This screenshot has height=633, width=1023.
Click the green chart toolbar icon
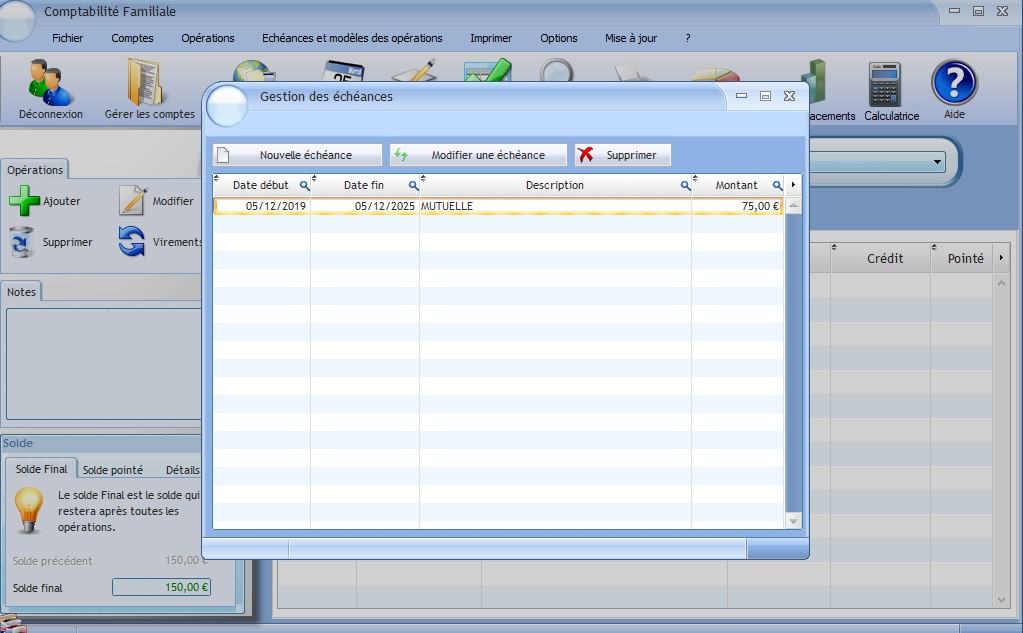click(487, 70)
